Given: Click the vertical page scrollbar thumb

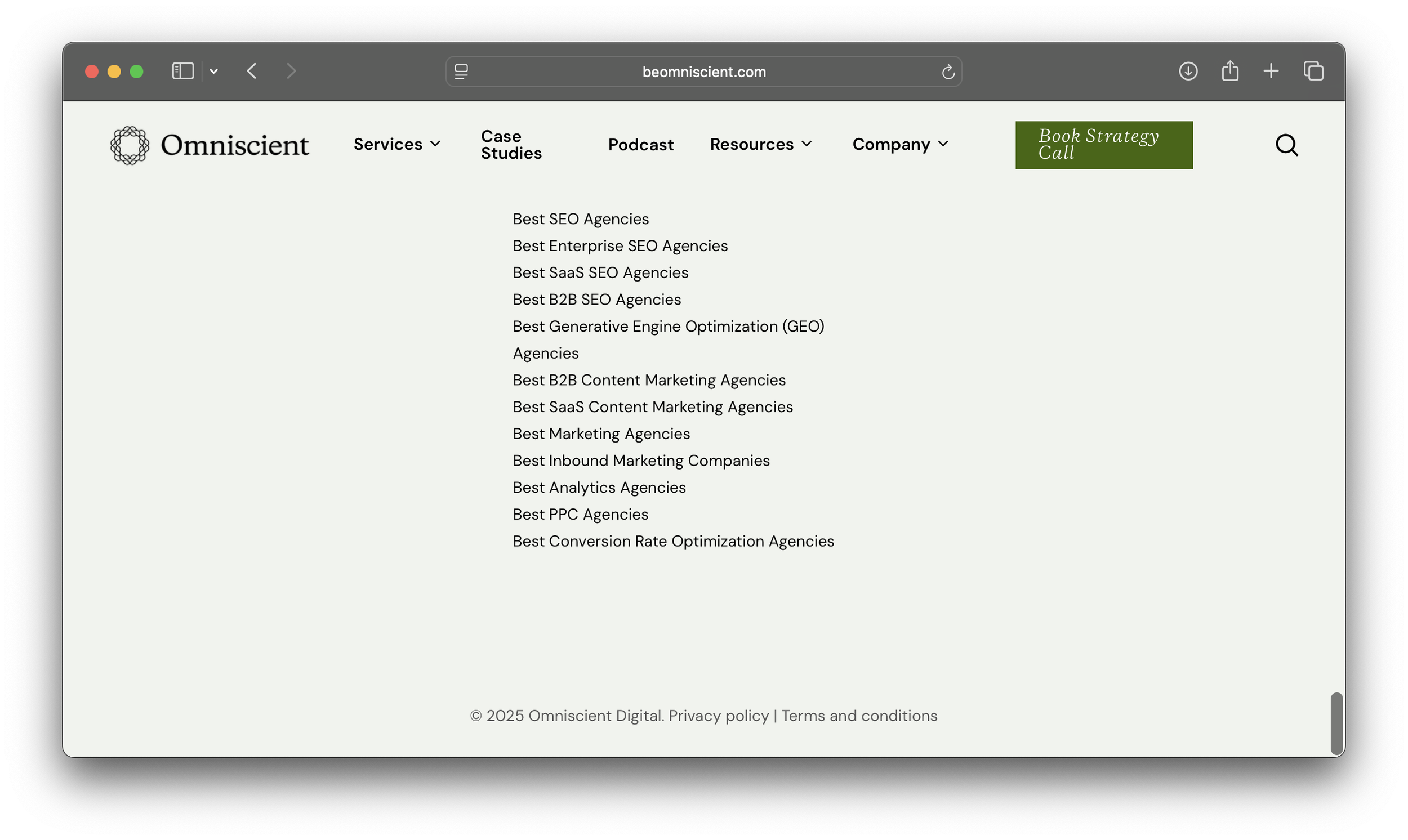Looking at the screenshot, I should (x=1336, y=723).
